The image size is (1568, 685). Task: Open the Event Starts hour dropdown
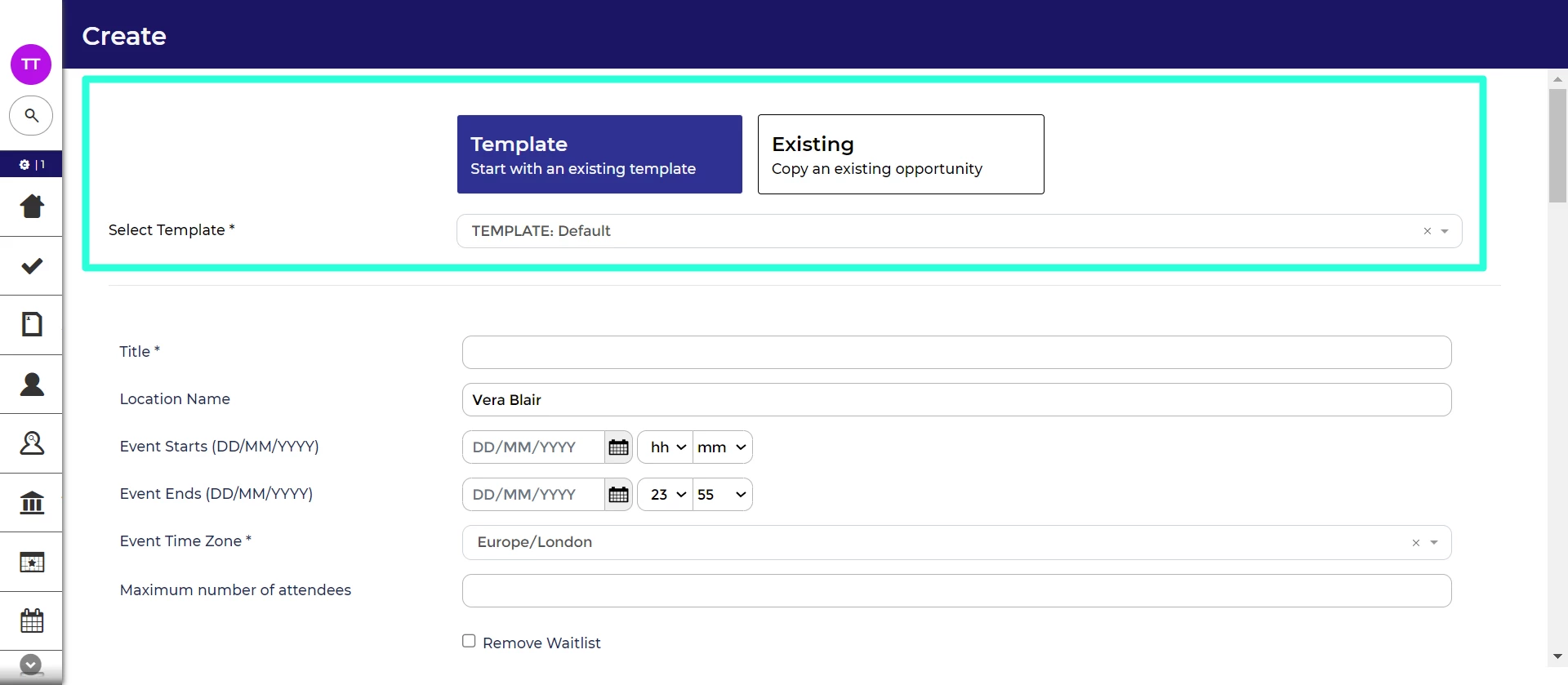point(666,447)
